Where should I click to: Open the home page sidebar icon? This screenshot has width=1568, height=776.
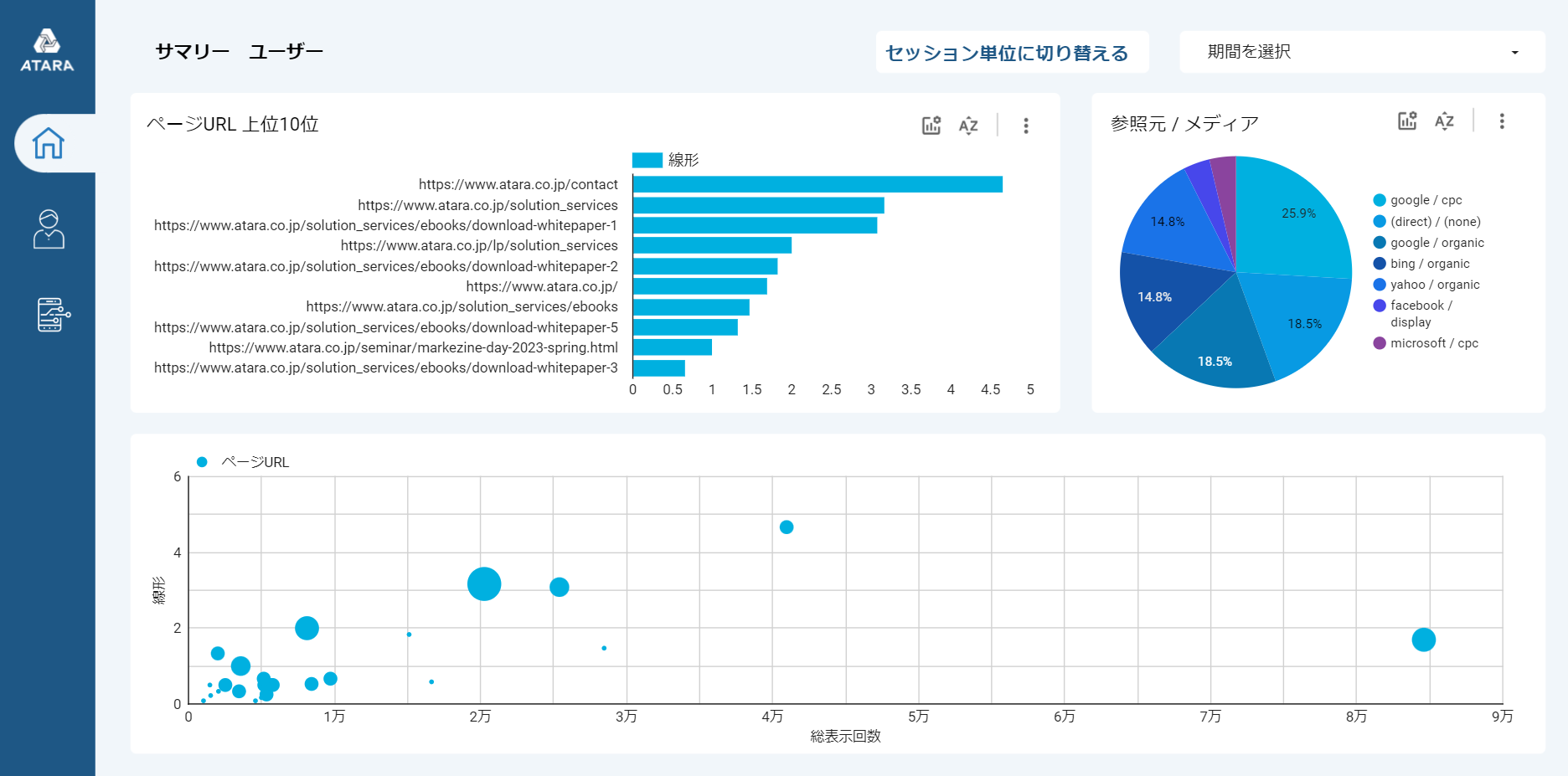[49, 143]
